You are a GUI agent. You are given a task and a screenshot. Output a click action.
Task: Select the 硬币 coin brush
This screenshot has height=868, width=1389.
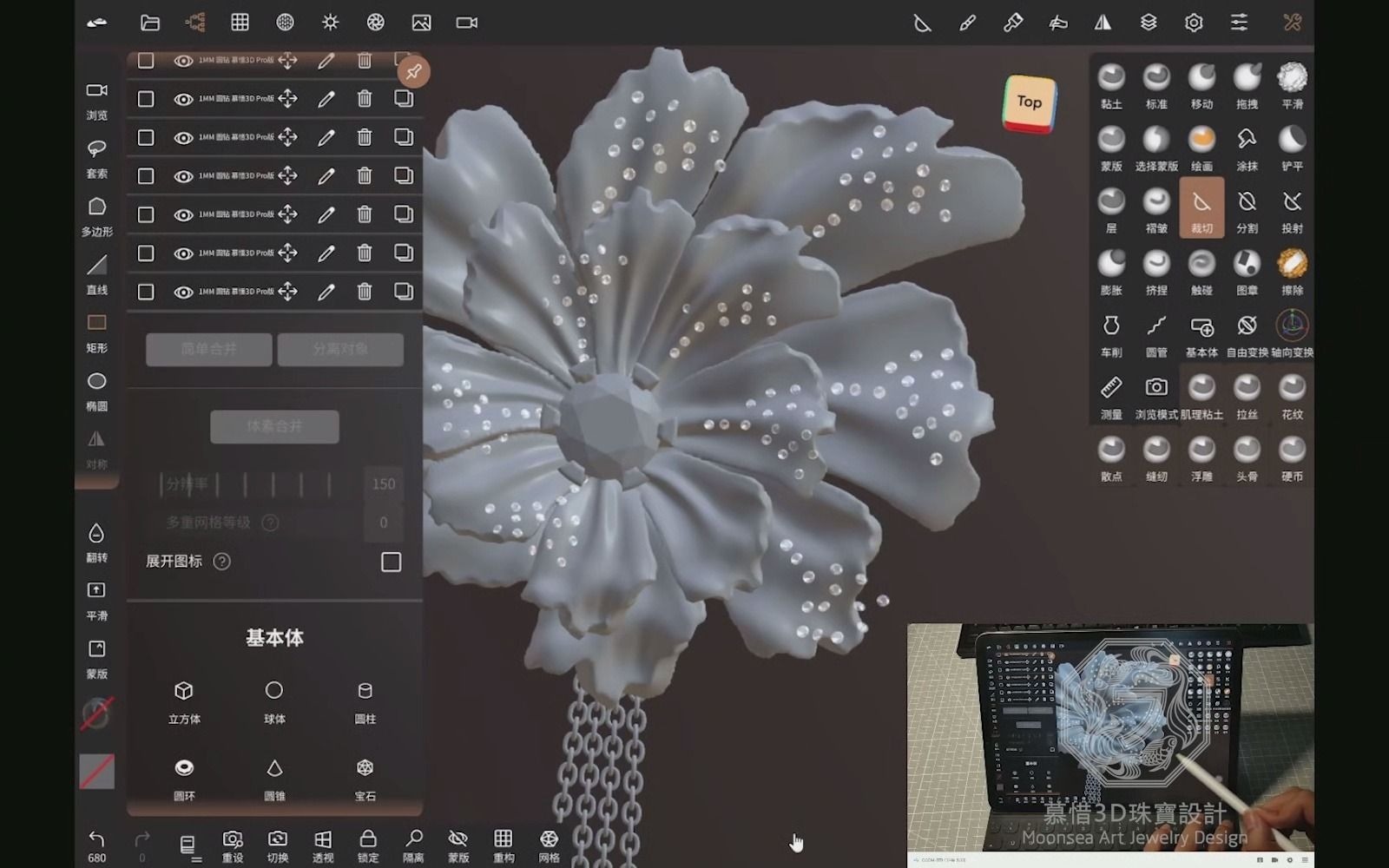click(x=1292, y=458)
